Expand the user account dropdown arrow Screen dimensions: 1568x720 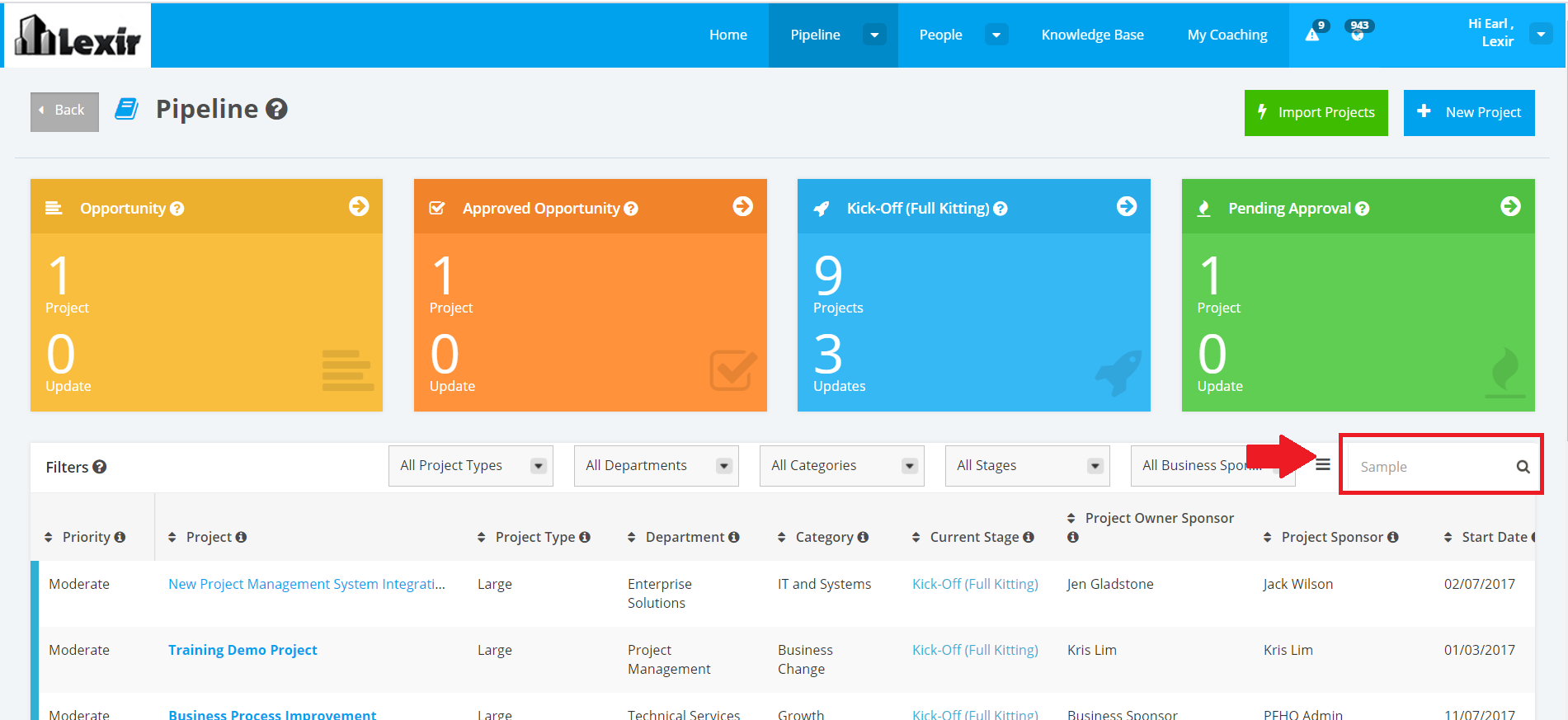pos(1541,34)
